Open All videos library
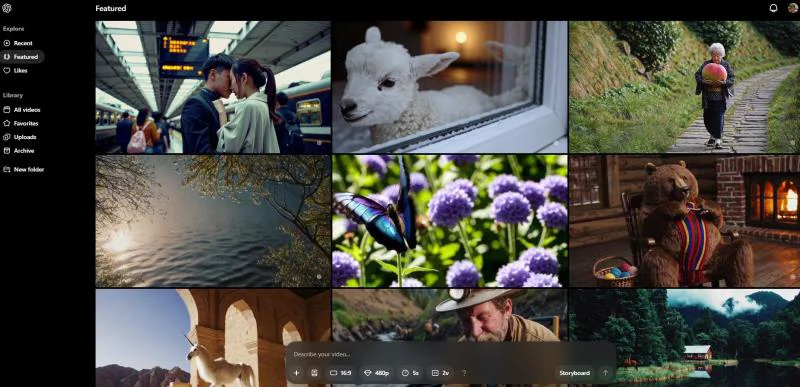This screenshot has height=387, width=800. 22,110
